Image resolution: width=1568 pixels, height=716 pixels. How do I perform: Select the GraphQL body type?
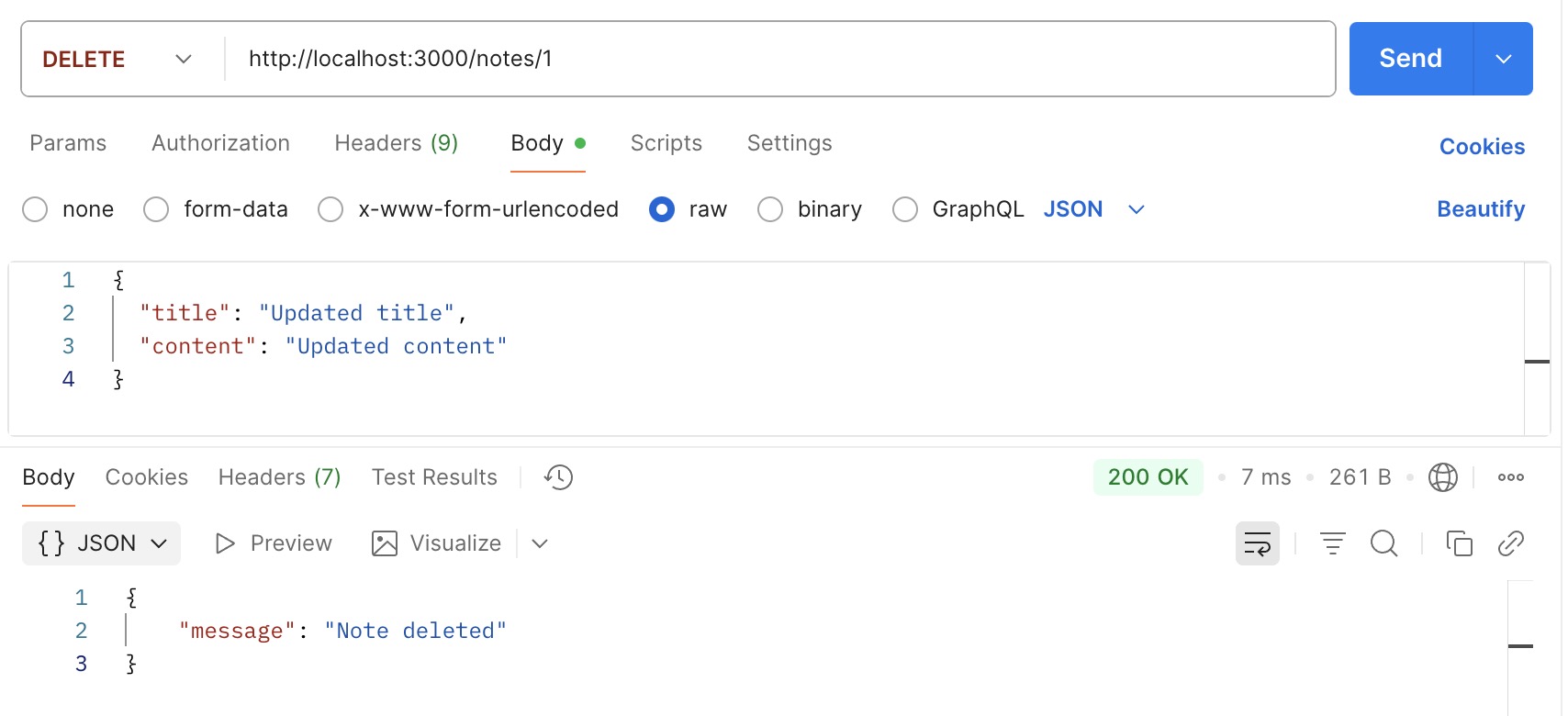(x=905, y=209)
